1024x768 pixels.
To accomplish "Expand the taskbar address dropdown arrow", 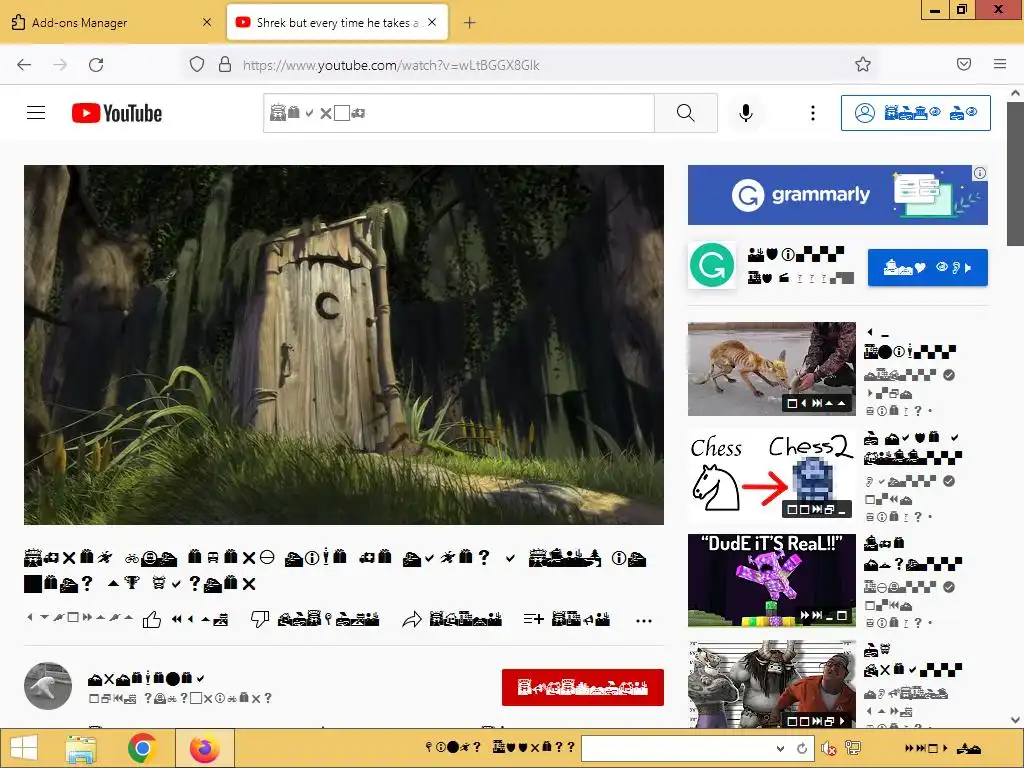I will pyautogui.click(x=780, y=748).
